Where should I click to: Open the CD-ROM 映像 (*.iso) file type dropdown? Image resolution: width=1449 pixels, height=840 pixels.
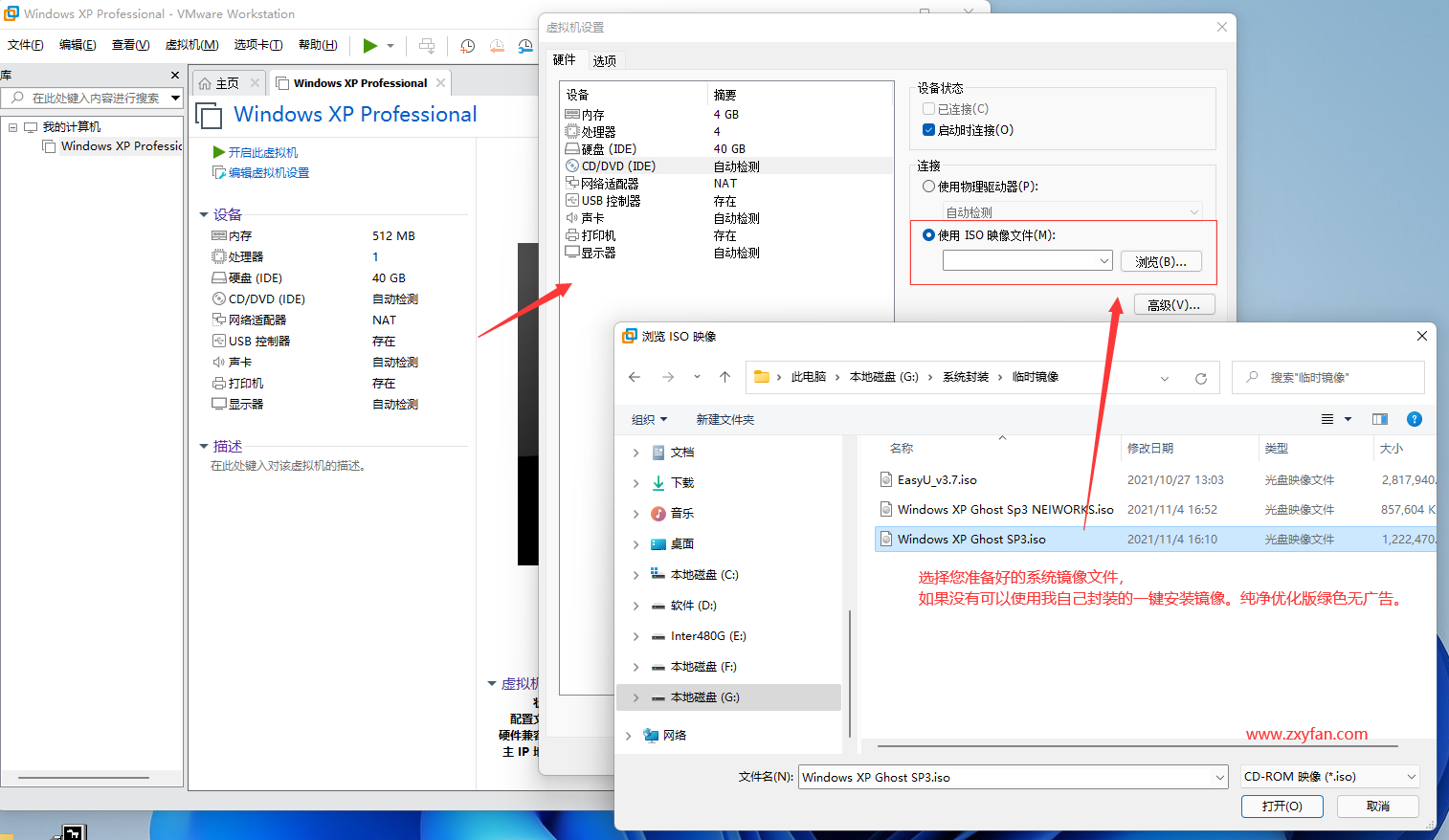1329,776
